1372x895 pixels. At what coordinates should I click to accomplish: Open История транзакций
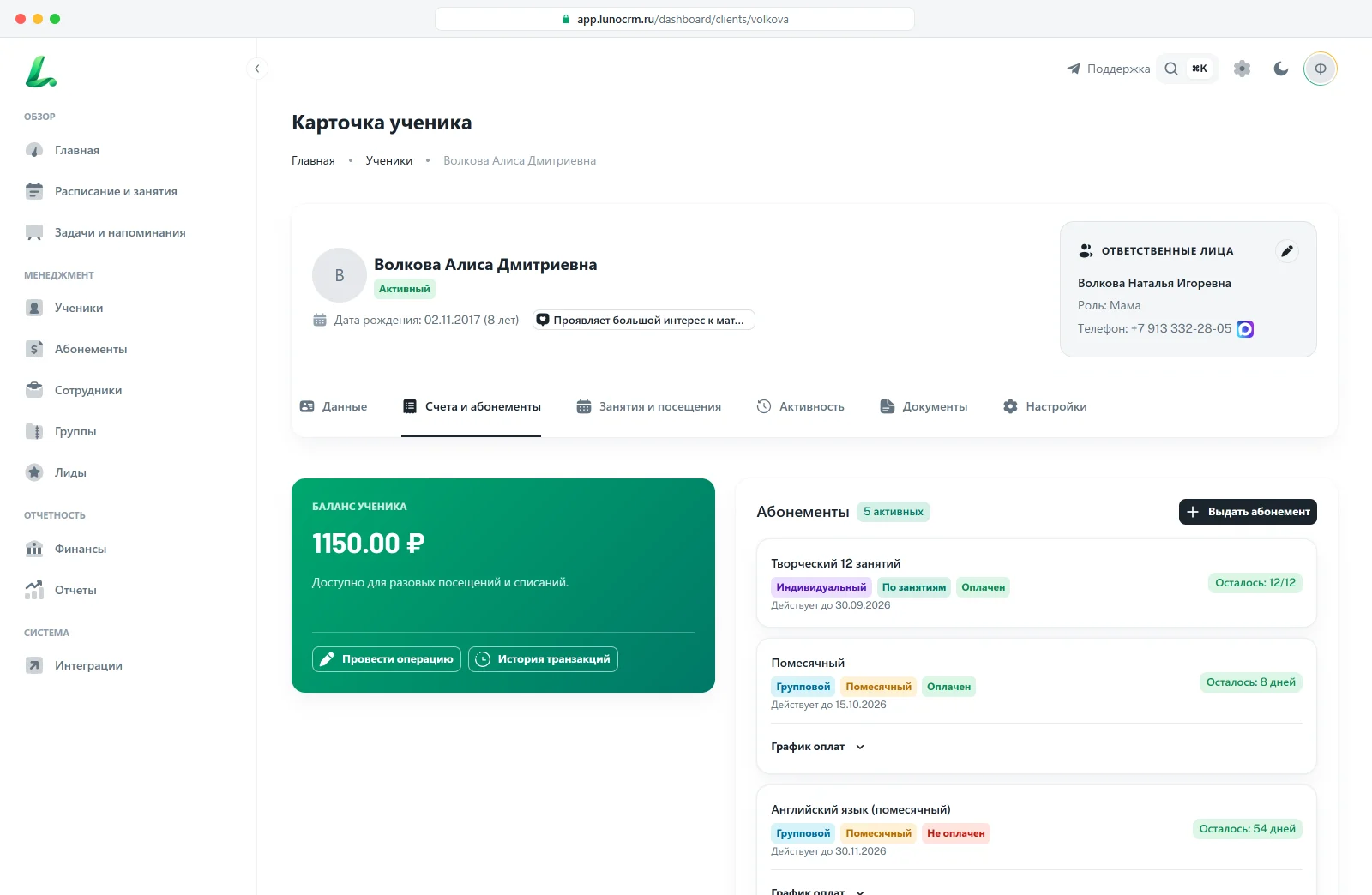pos(543,659)
